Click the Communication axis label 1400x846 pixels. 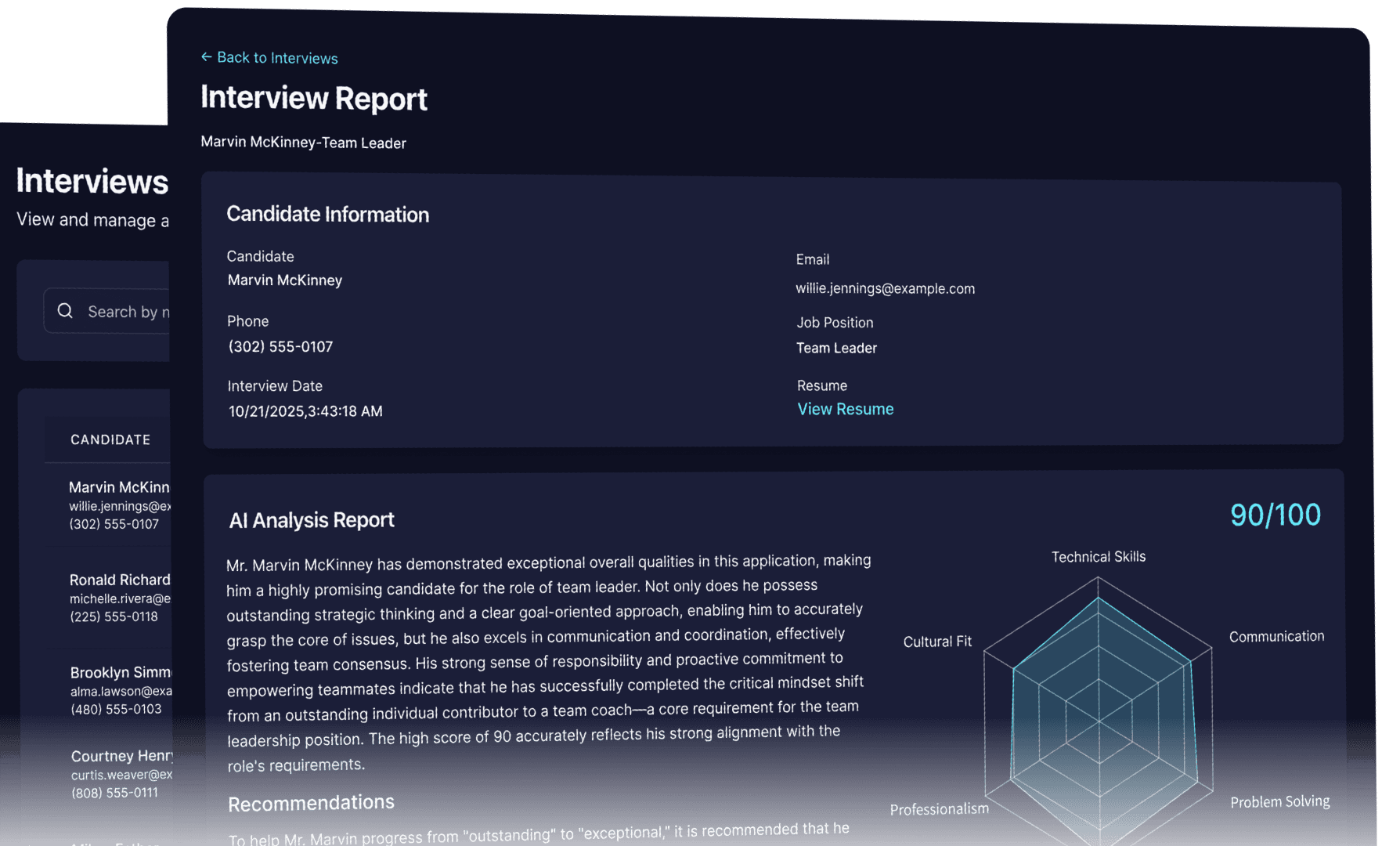tap(1276, 636)
